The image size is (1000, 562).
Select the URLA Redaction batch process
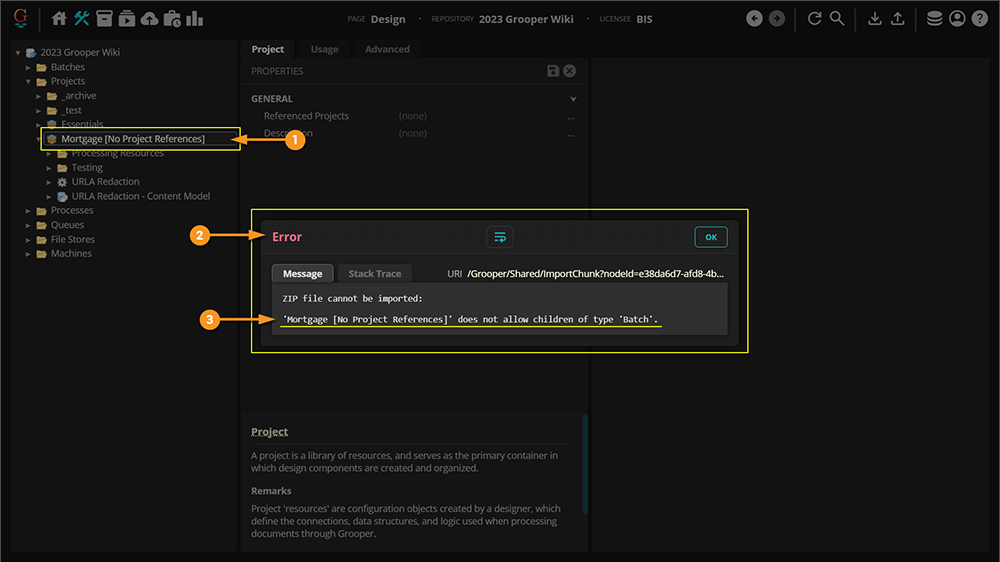pos(105,182)
